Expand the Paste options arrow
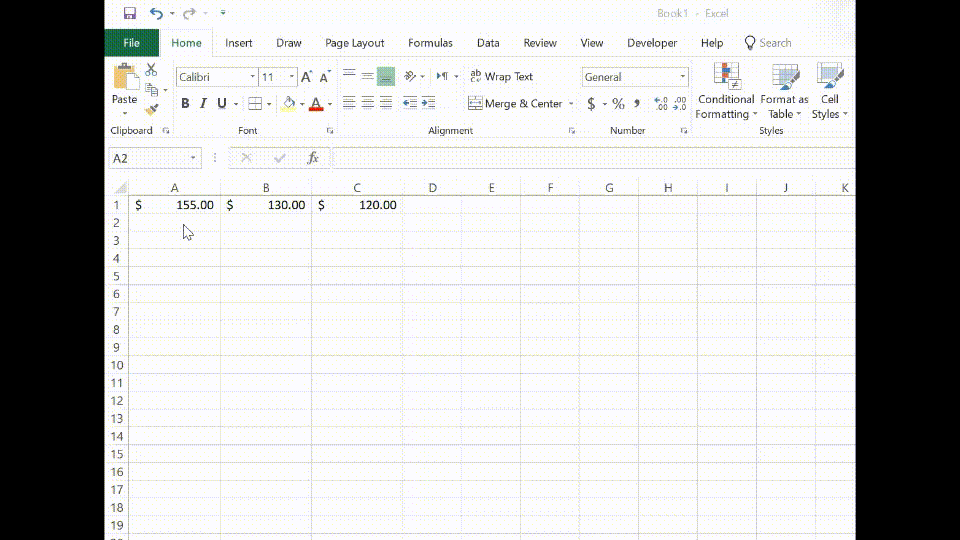 click(x=125, y=114)
